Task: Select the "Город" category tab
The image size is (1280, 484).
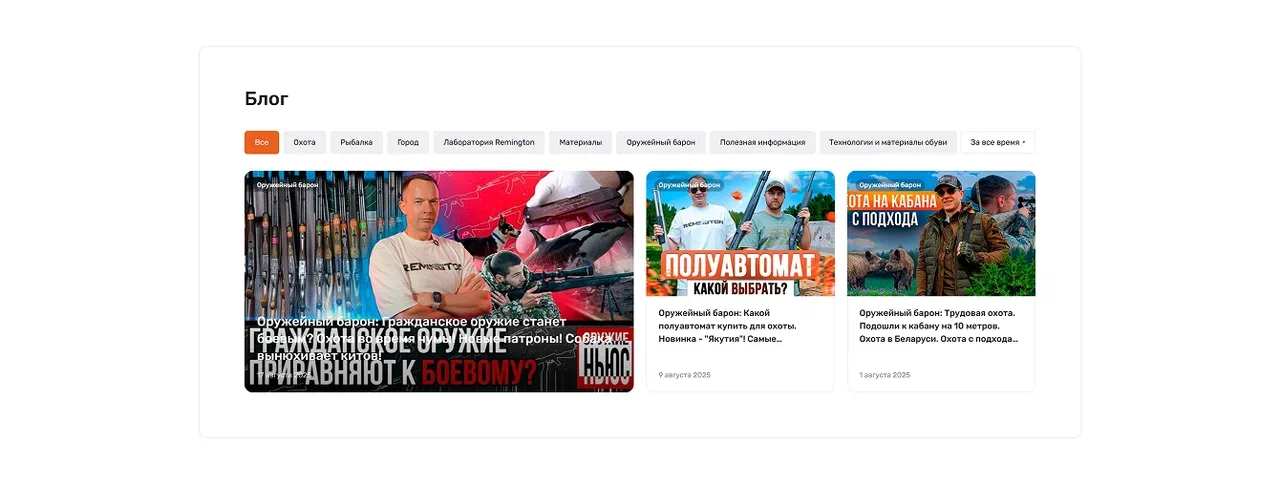Action: coord(408,142)
